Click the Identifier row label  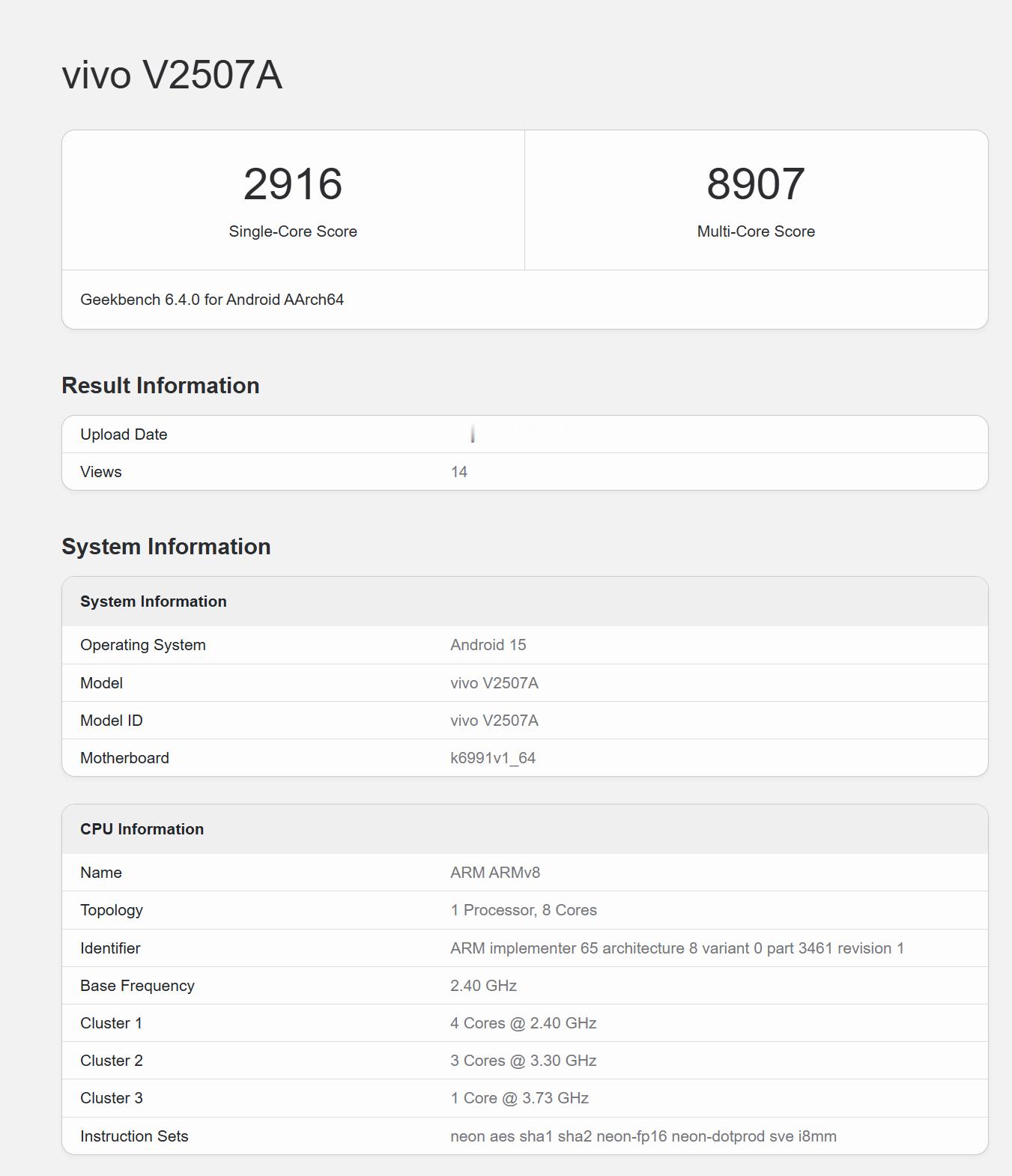pos(110,948)
